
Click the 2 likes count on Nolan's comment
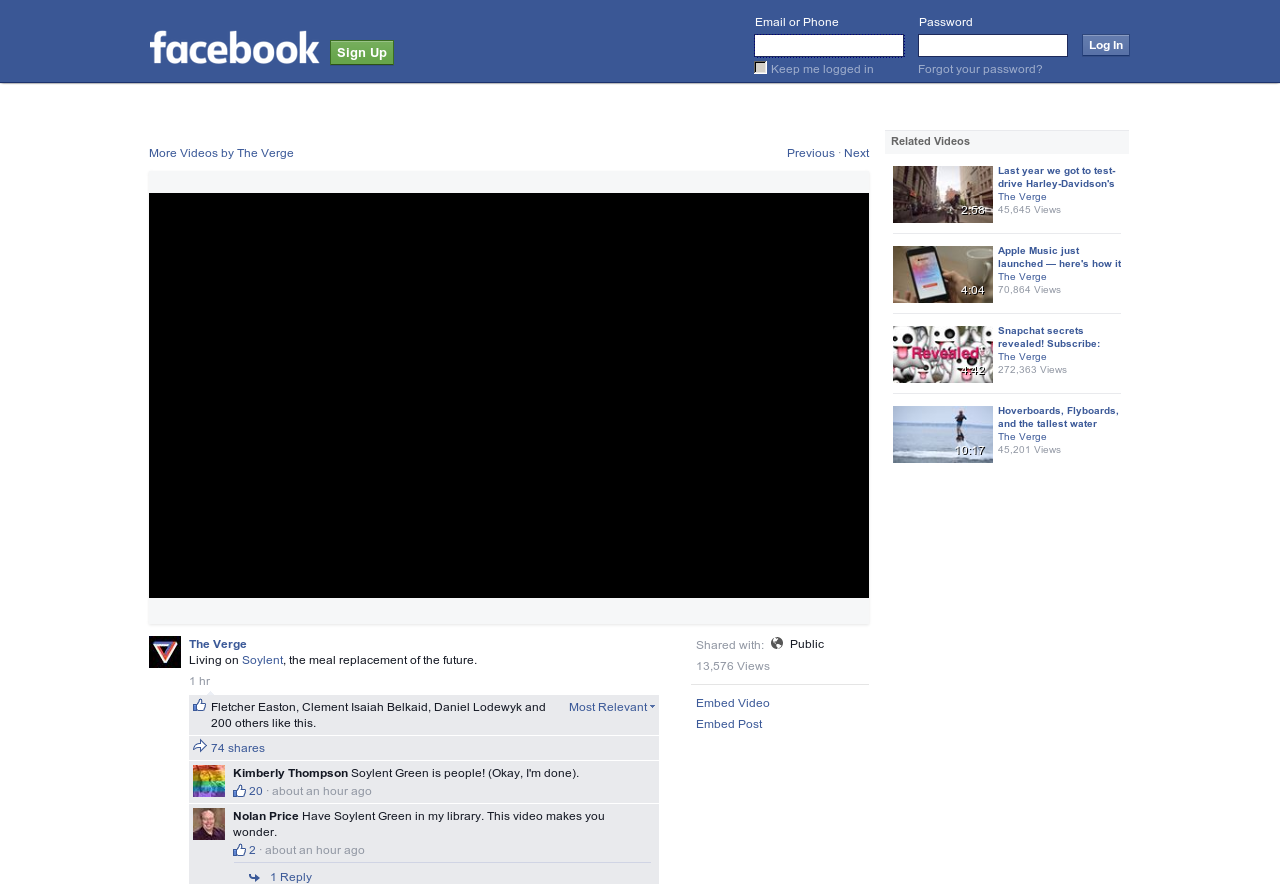click(252, 850)
